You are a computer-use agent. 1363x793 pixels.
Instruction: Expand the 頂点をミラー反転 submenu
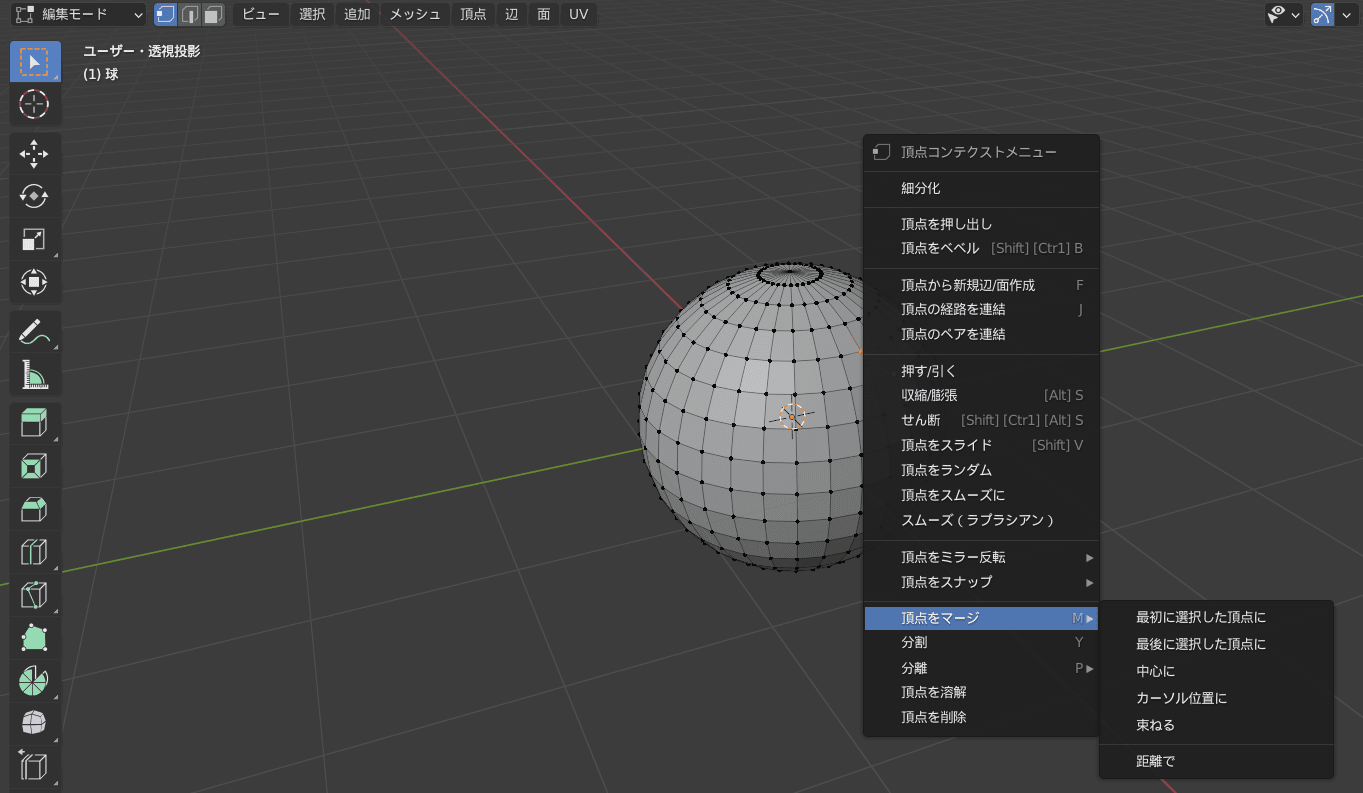click(x=982, y=557)
